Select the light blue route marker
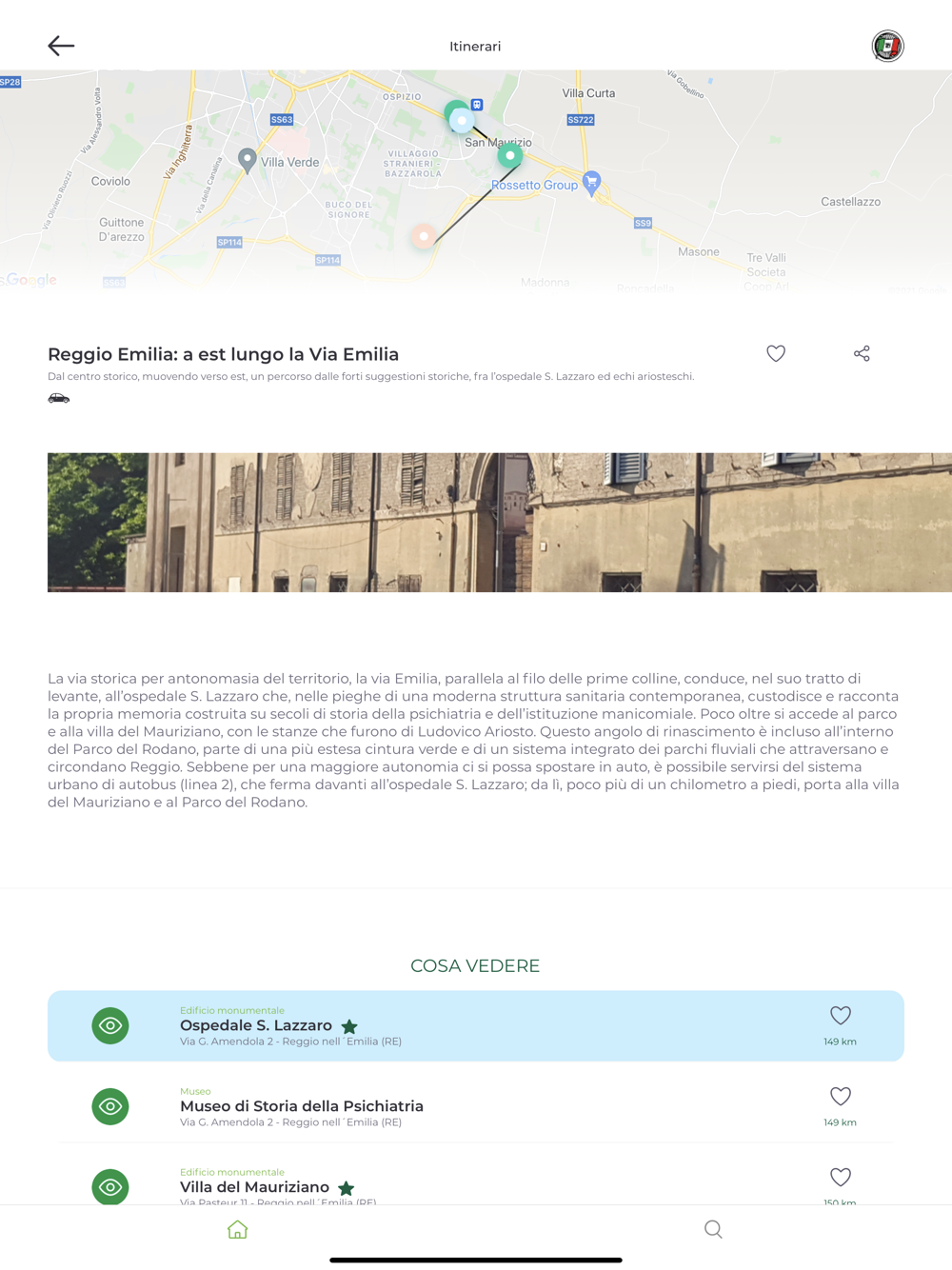The image size is (952, 1270). coord(462,121)
